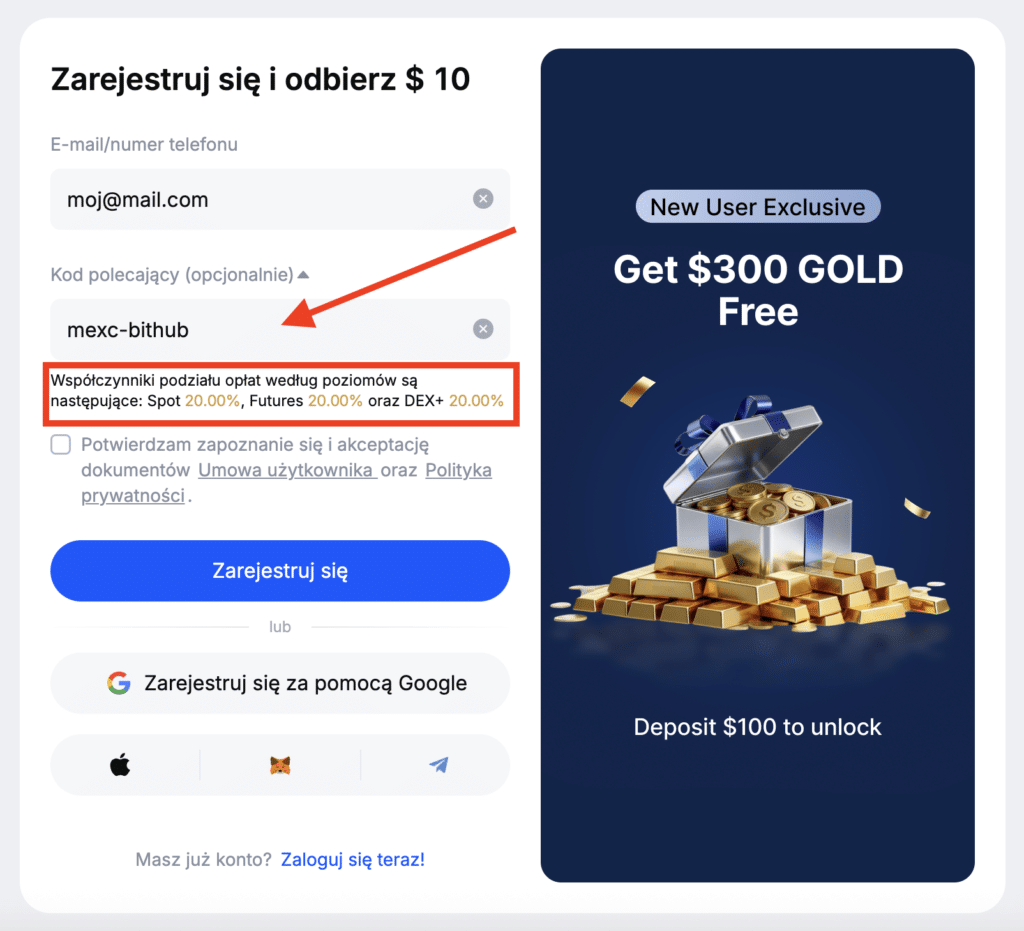1024x931 pixels.
Task: Collapse the Kod polecający section arrow
Action: point(303,275)
